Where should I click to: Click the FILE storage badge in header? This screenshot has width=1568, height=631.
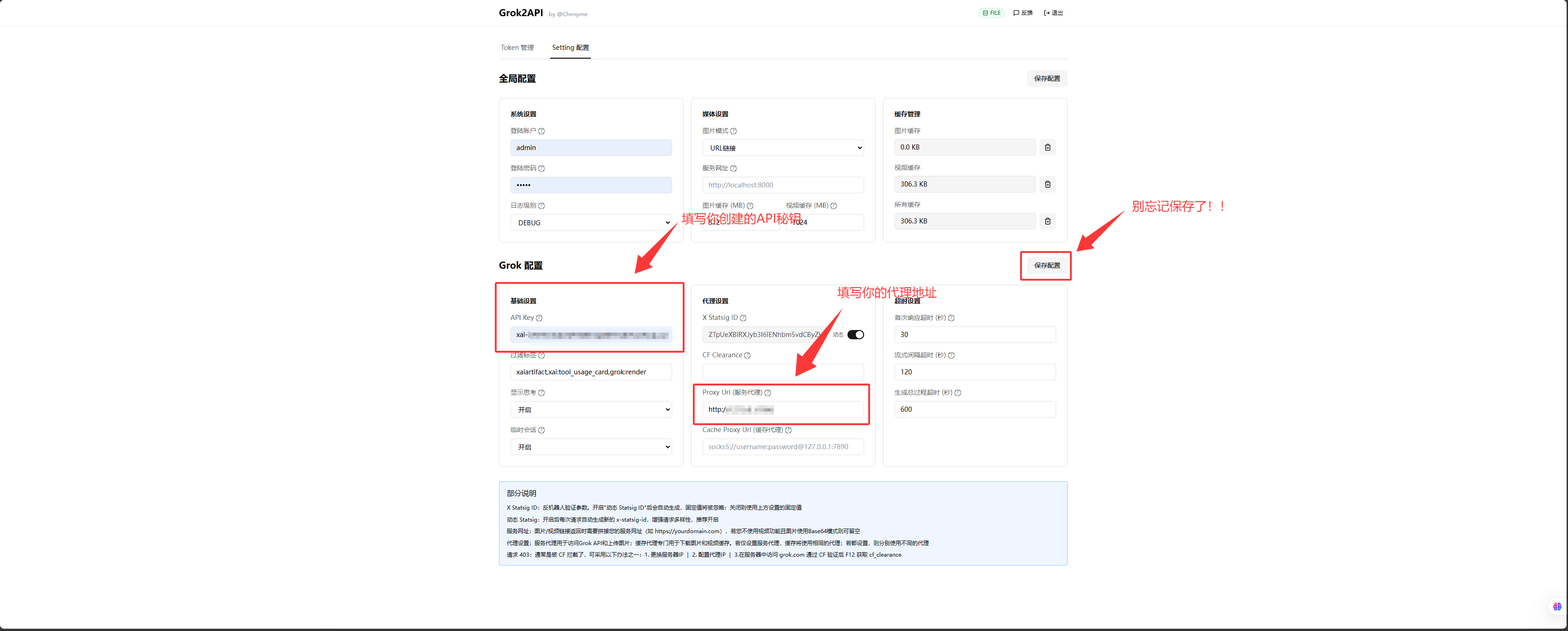991,13
